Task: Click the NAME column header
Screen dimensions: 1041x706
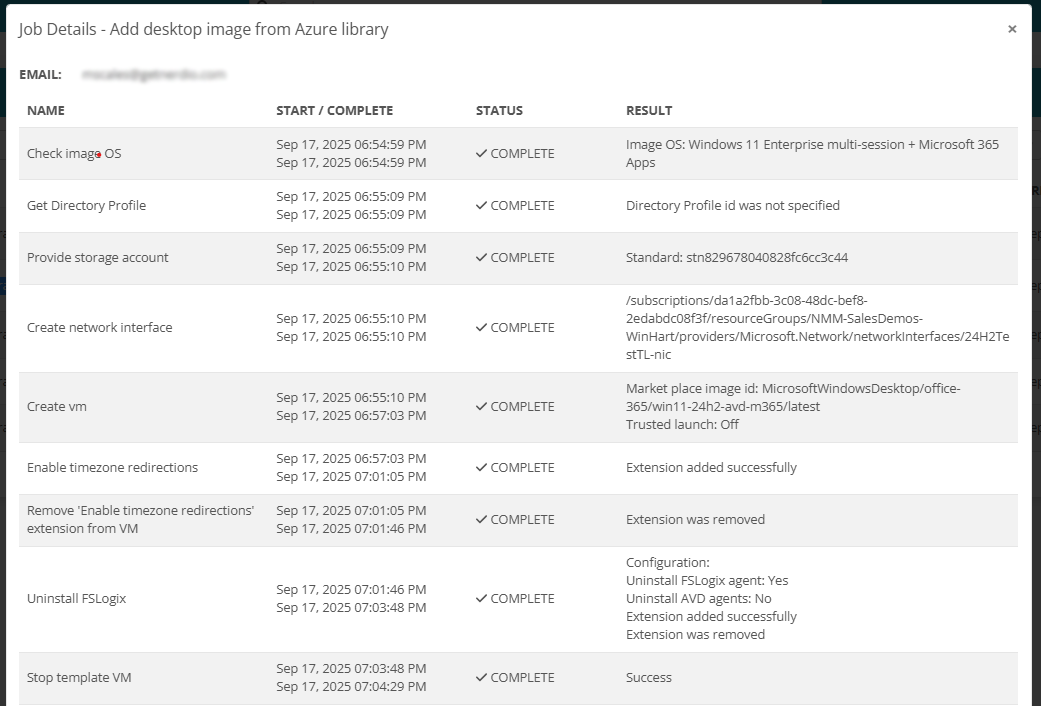Action: tap(46, 111)
